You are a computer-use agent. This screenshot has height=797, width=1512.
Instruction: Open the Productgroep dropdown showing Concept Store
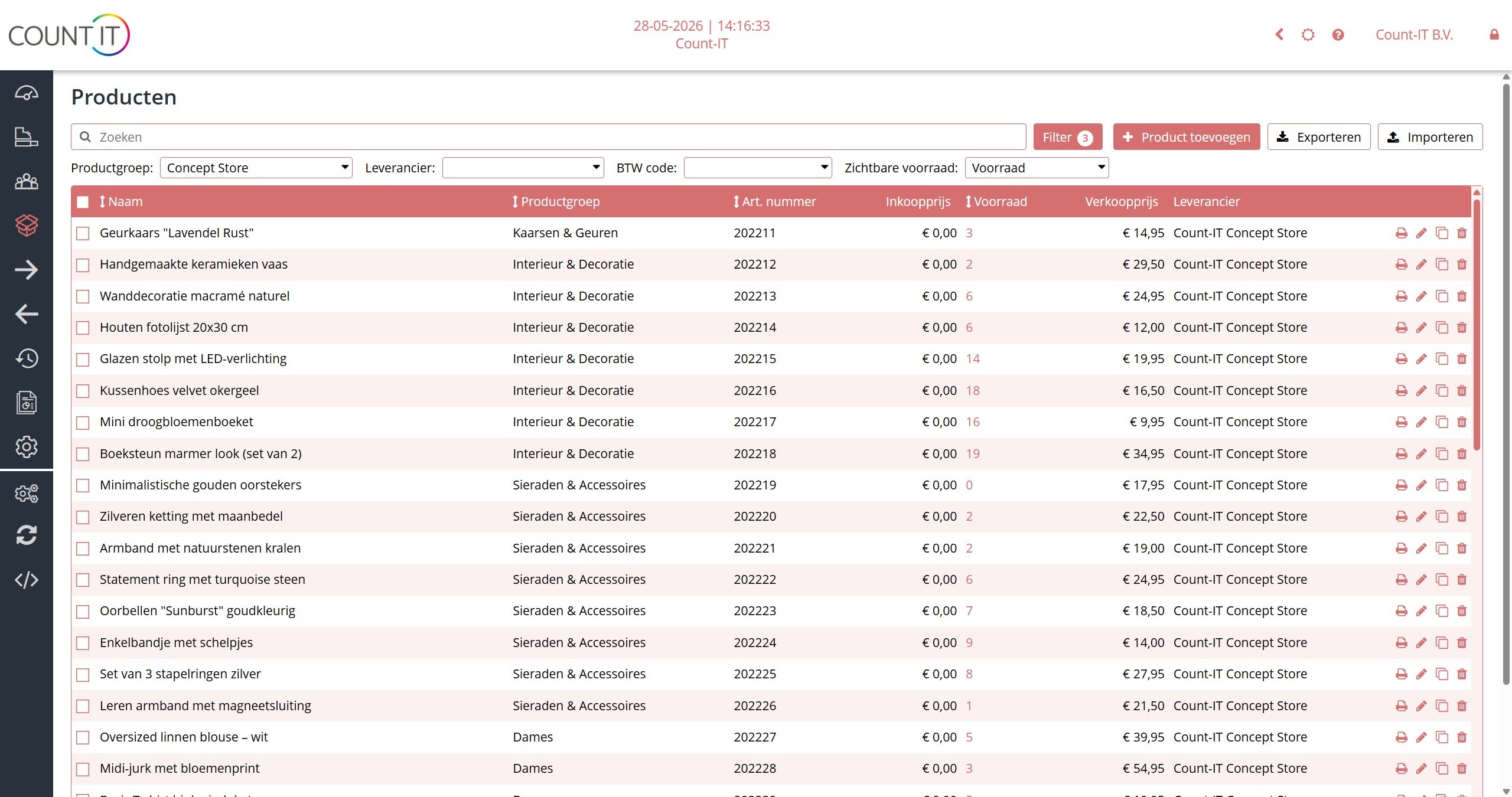[x=256, y=168]
